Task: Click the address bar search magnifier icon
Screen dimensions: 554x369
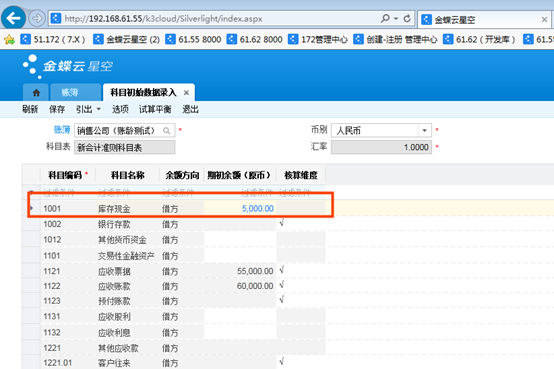Action: [x=385, y=18]
